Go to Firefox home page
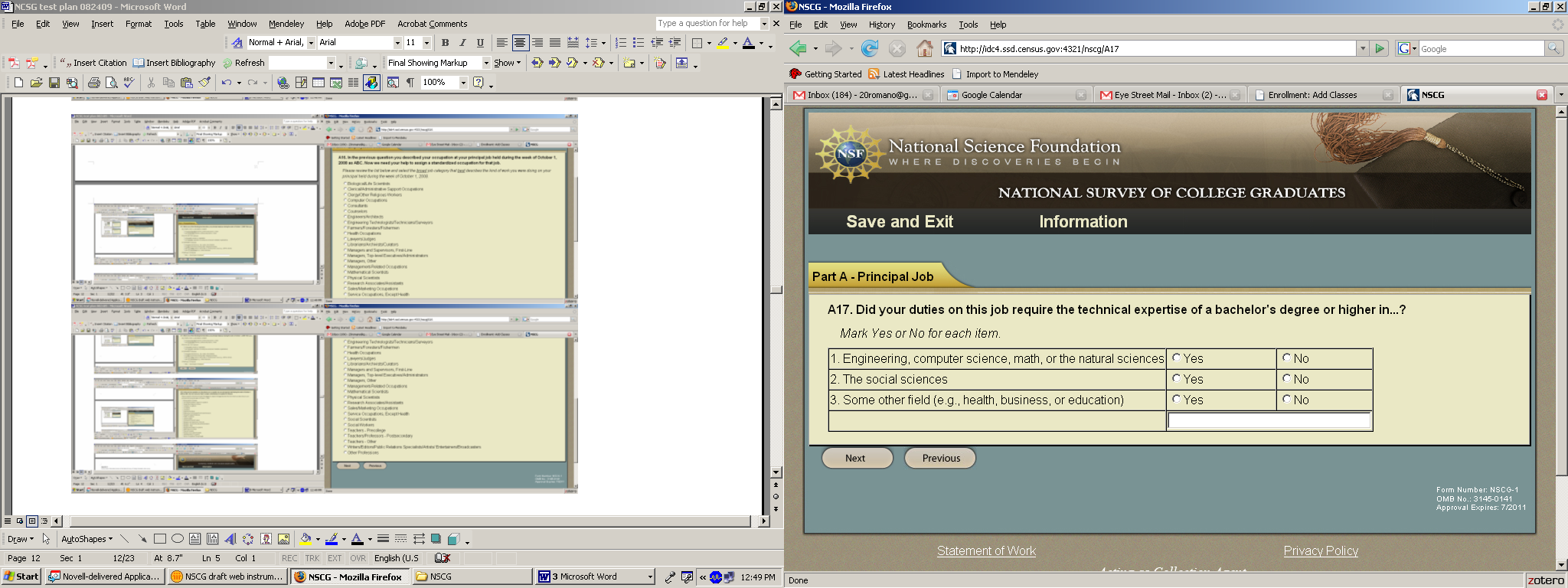The width and height of the screenshot is (1568, 588). point(925,49)
